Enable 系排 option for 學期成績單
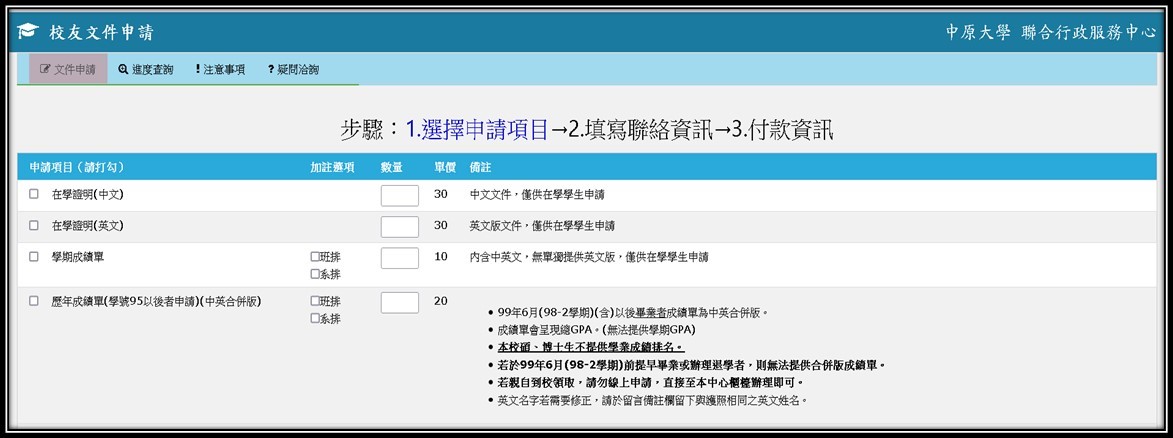 coord(315,274)
